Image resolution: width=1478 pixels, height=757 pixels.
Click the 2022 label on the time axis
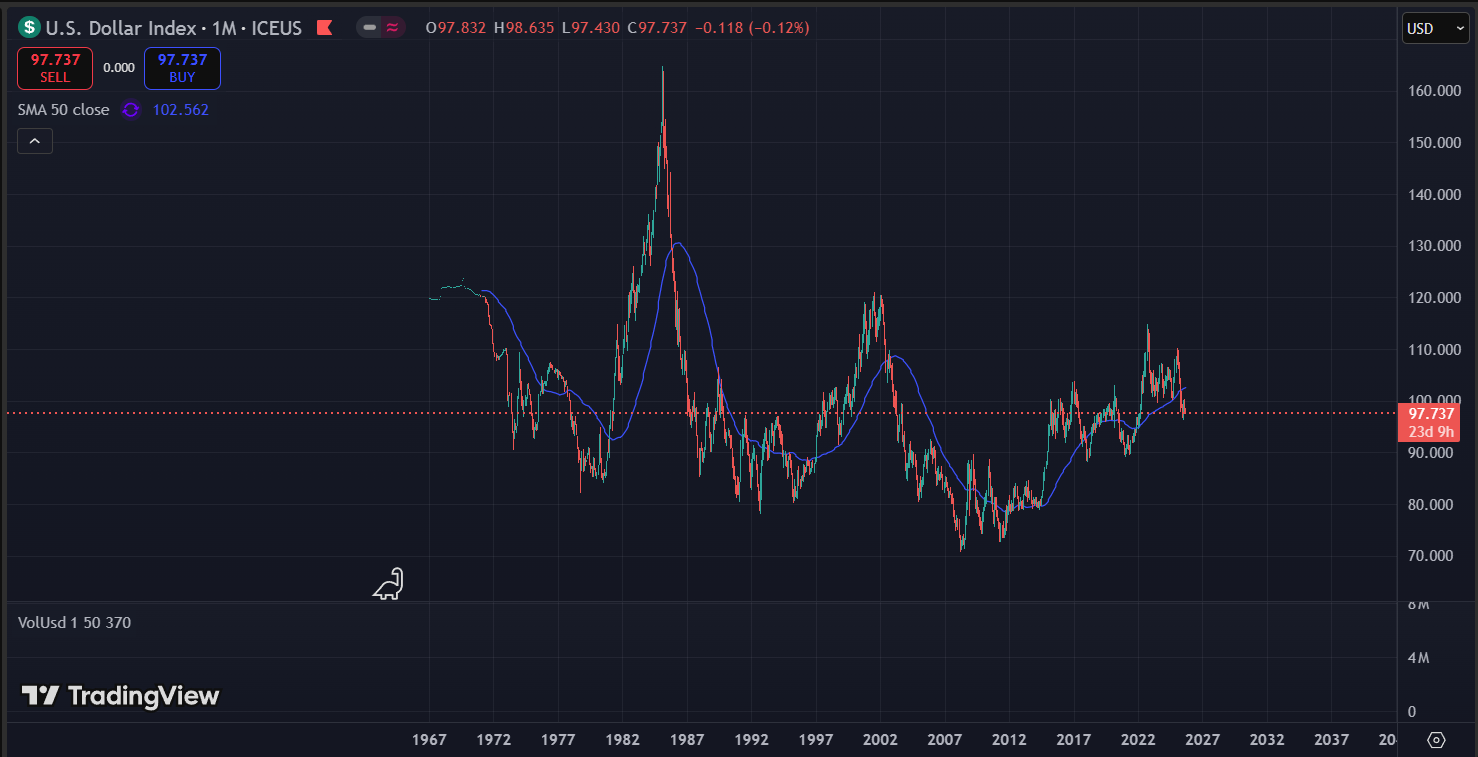[x=1138, y=740]
